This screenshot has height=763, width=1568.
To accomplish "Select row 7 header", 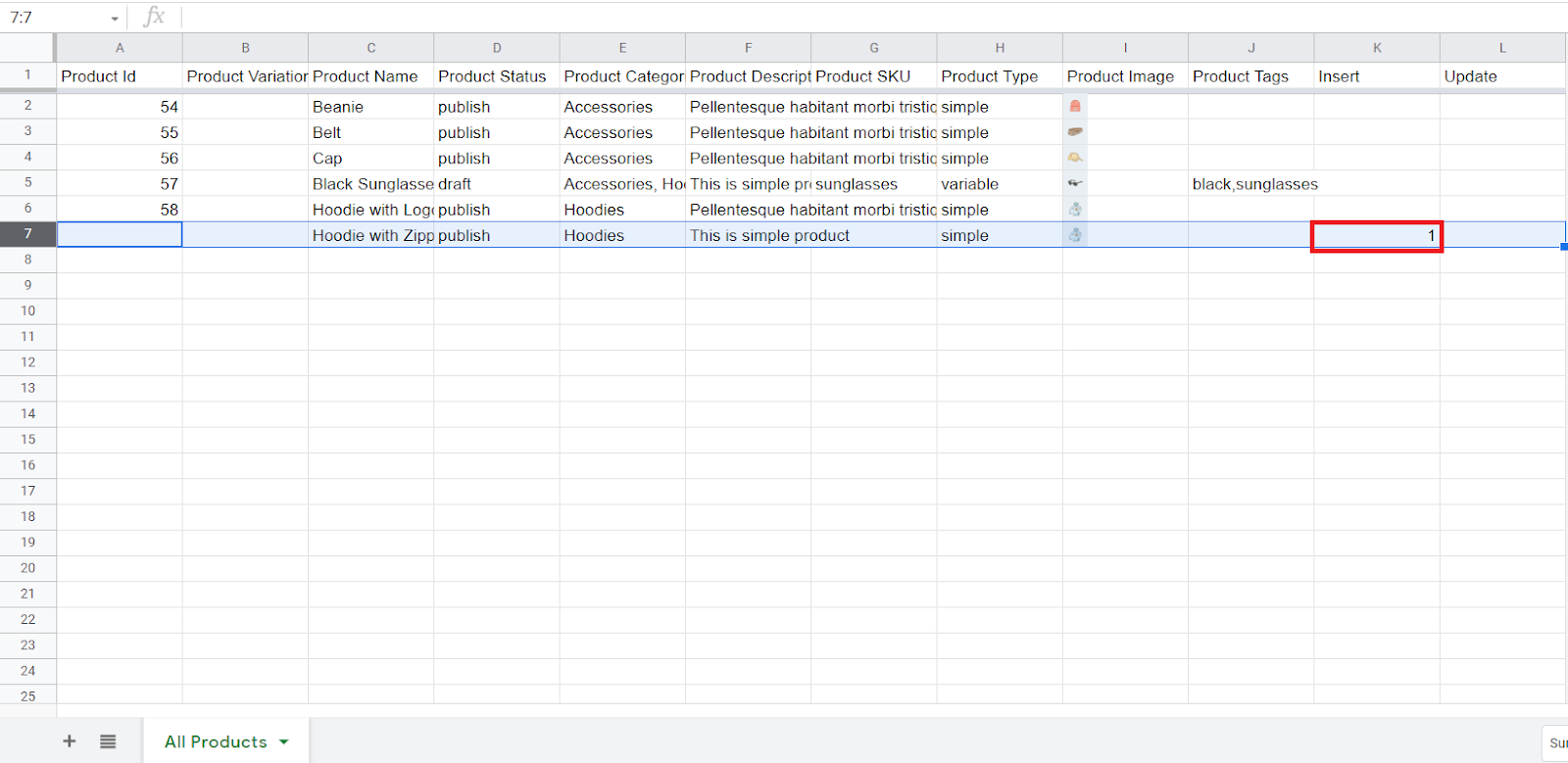I will pos(27,234).
